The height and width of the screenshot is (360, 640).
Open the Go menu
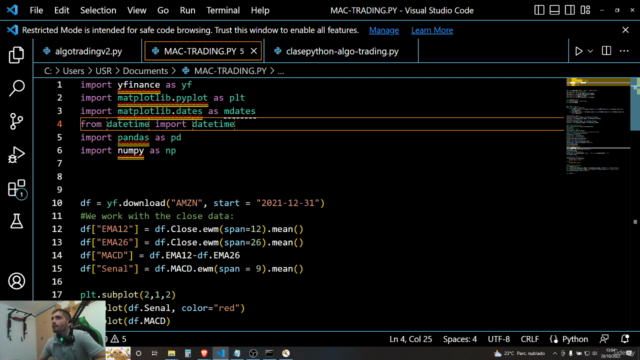[163, 10]
